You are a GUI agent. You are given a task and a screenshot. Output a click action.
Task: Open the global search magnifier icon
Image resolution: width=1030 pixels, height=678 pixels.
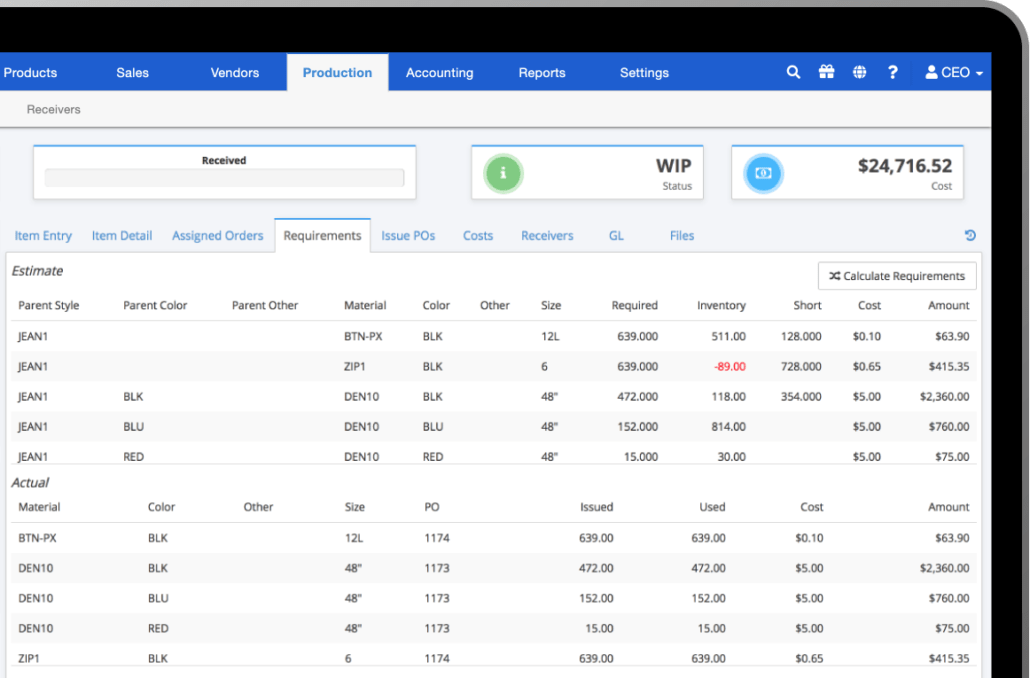[793, 72]
